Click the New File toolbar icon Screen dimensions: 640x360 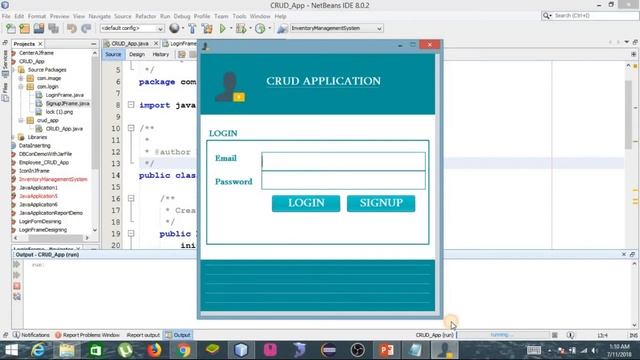11,28
